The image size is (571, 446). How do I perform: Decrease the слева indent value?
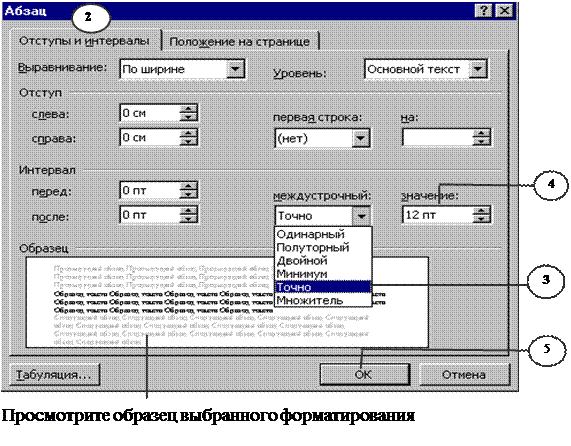tap(188, 117)
